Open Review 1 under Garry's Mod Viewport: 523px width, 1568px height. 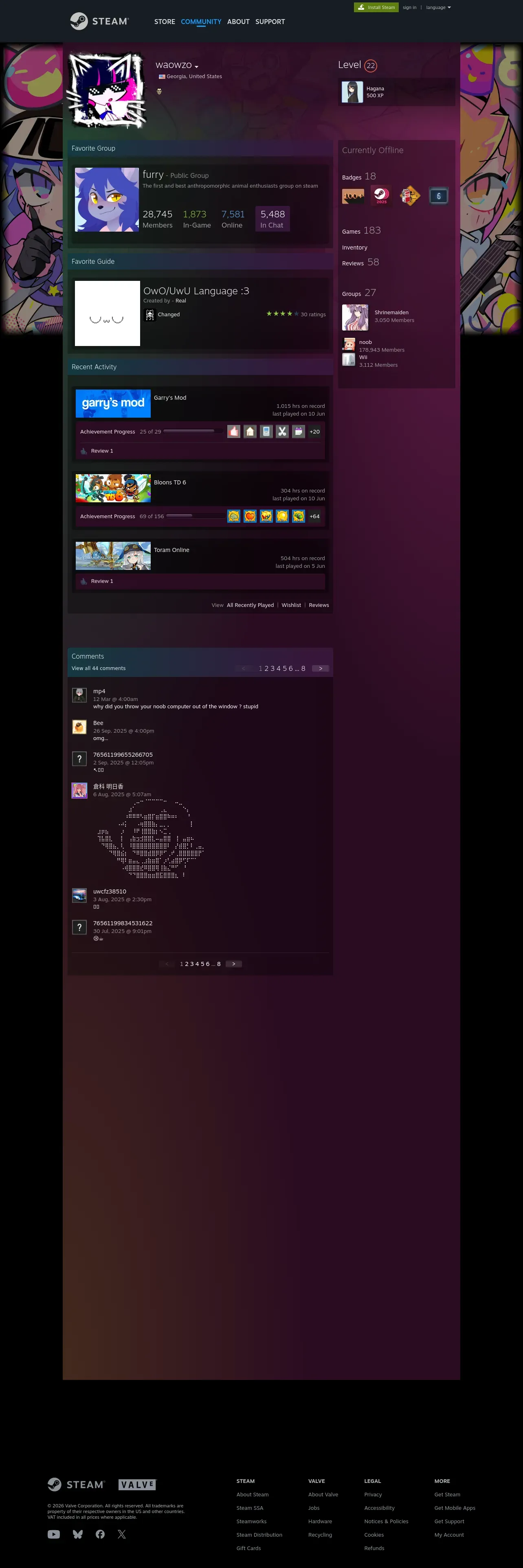click(x=102, y=451)
